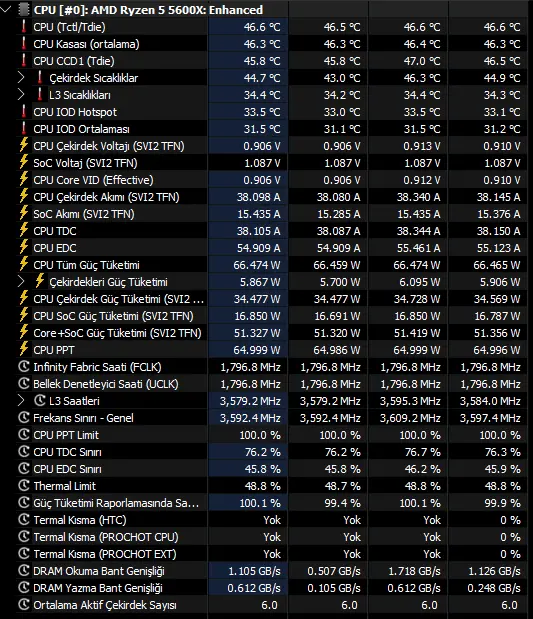The image size is (533, 619).
Task: Click the 0.507 GB/s DRAM read value
Action: (334, 571)
